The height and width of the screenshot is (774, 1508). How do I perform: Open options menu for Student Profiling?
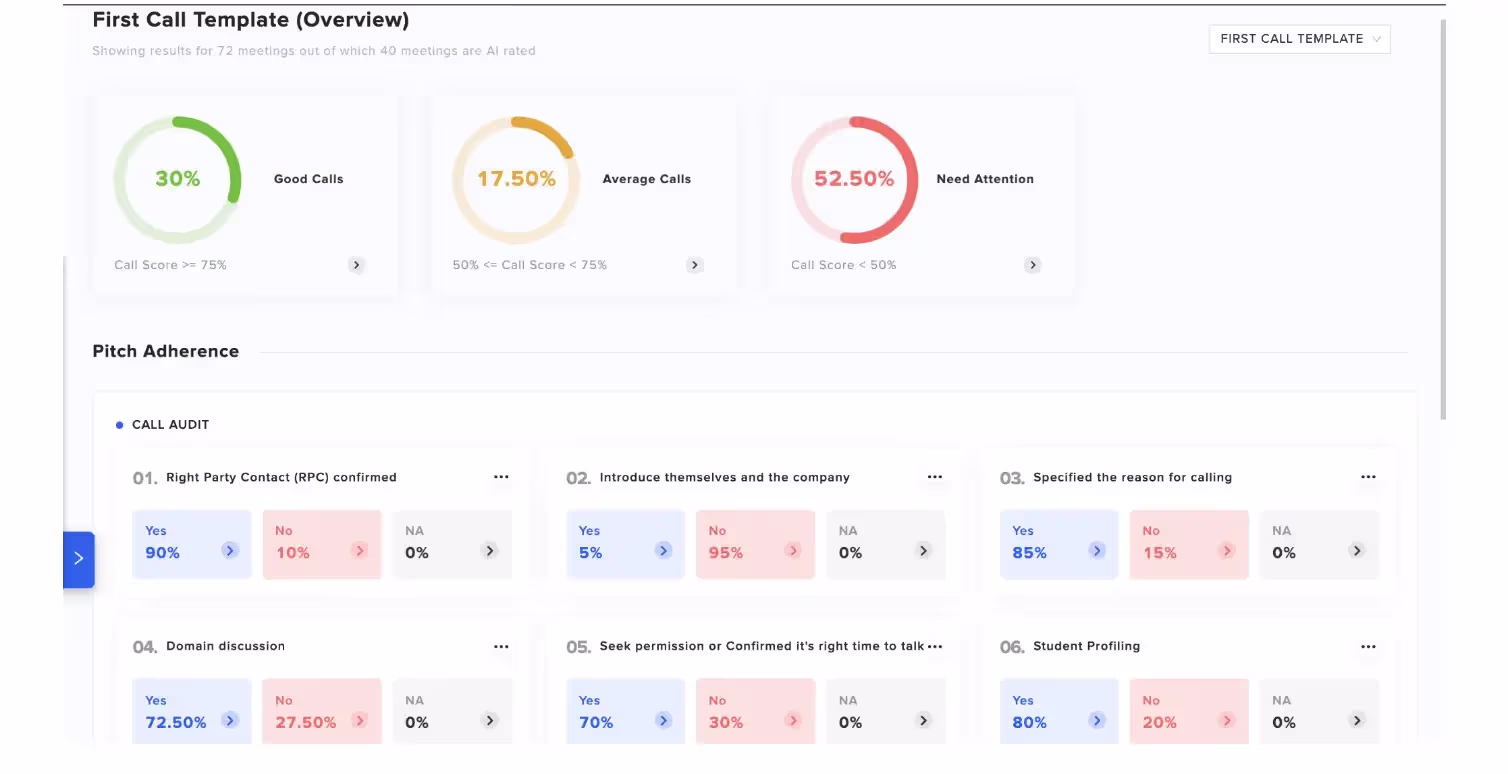tap(1368, 647)
